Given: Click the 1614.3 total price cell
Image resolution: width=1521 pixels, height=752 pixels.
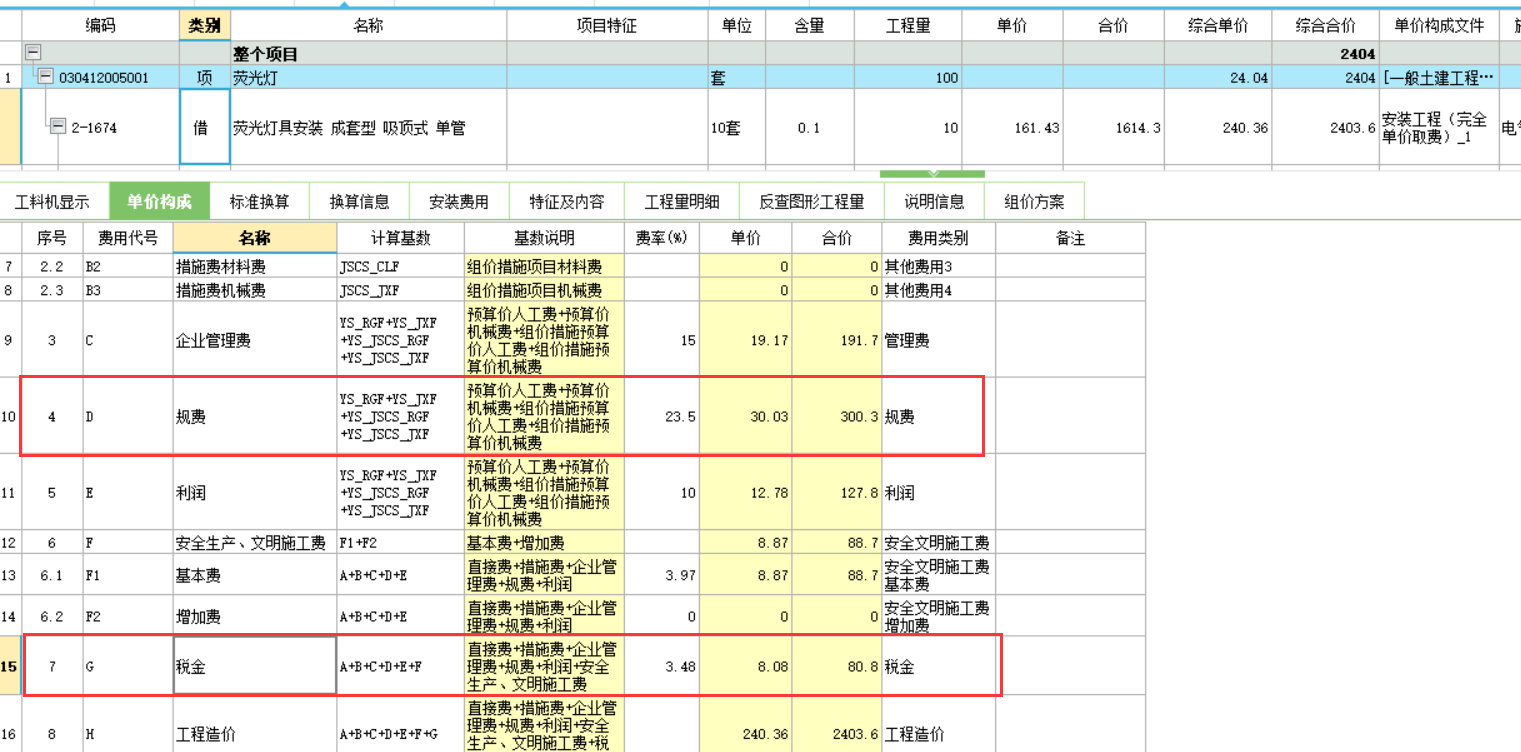Looking at the screenshot, I should point(1112,127).
